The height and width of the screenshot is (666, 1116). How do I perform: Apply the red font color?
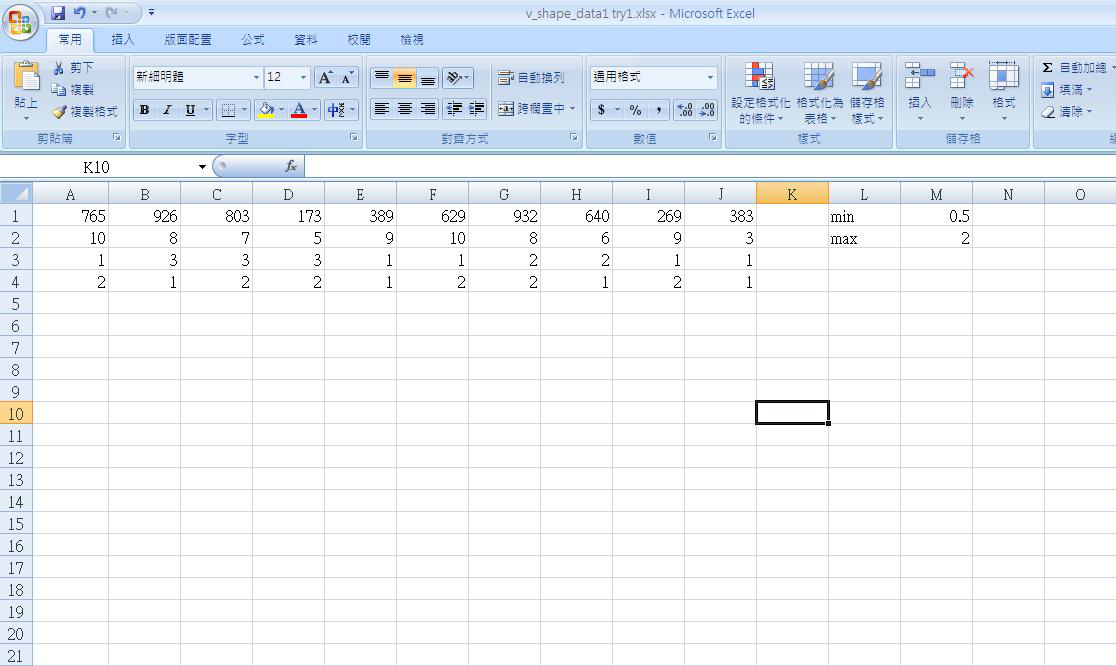pyautogui.click(x=300, y=110)
